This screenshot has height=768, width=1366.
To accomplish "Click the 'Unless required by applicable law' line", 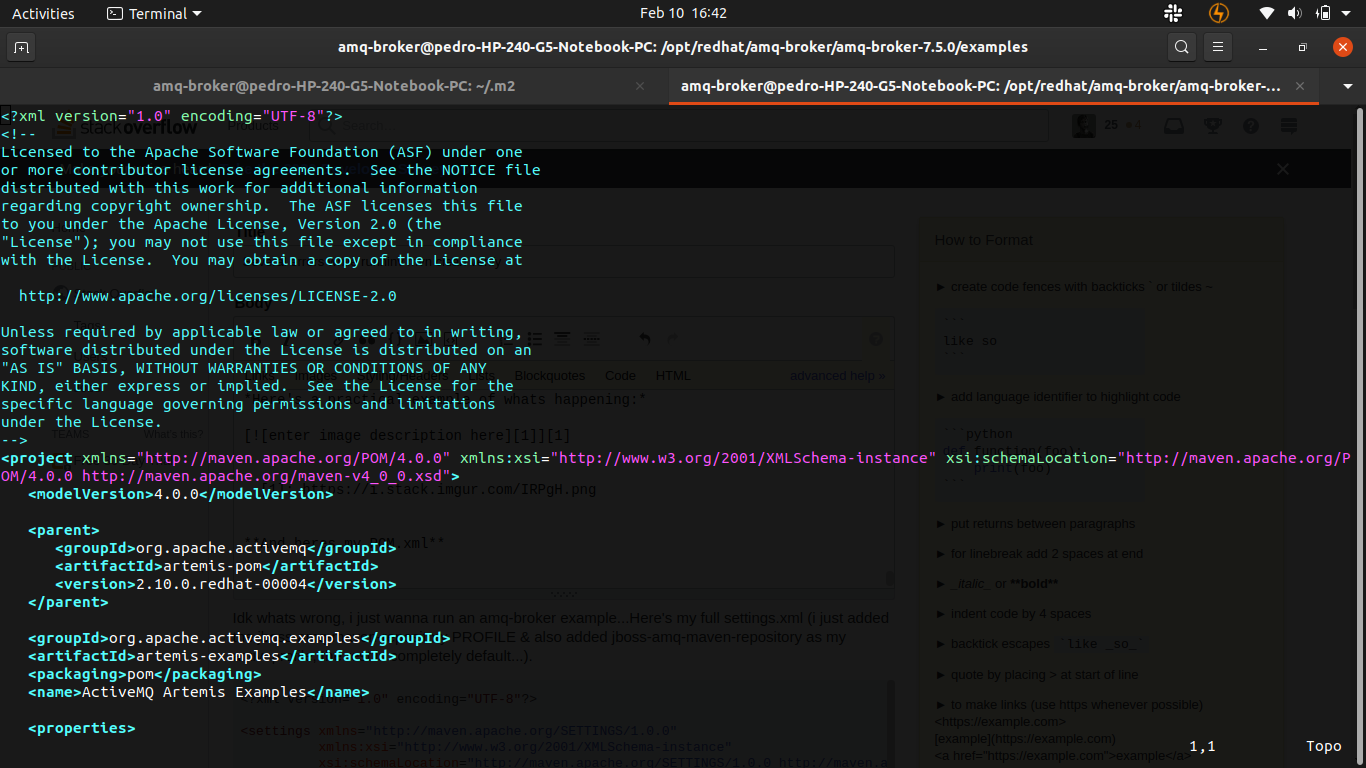I will [x=262, y=332].
